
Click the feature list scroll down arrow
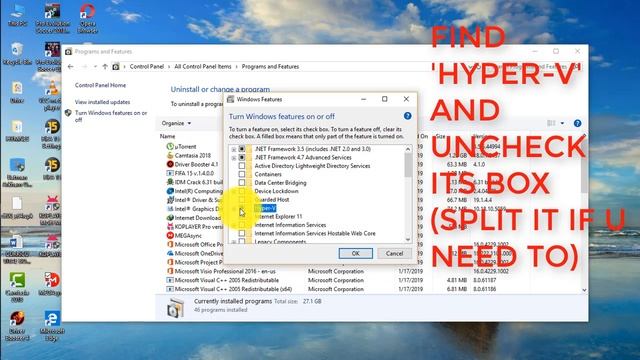pyautogui.click(x=408, y=240)
